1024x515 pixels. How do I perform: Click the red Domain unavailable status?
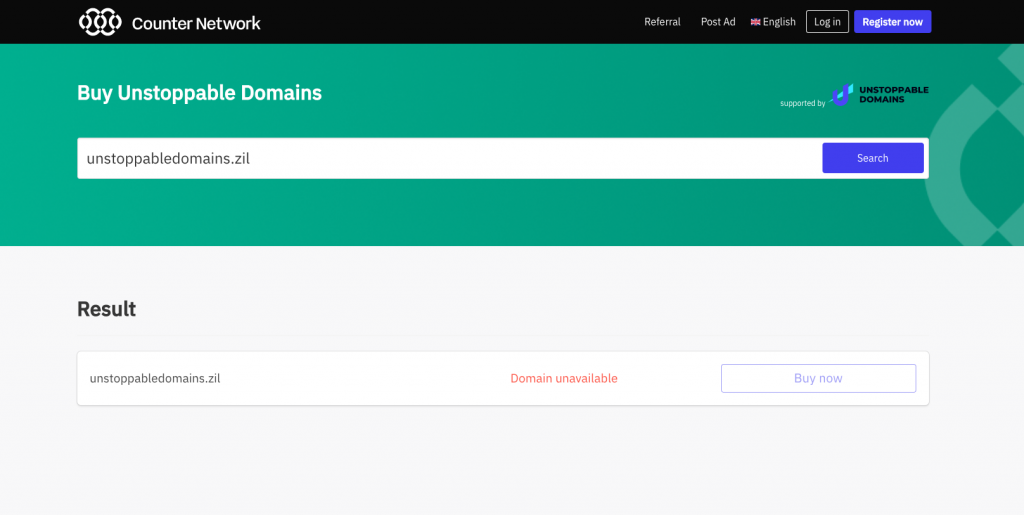[x=564, y=378]
